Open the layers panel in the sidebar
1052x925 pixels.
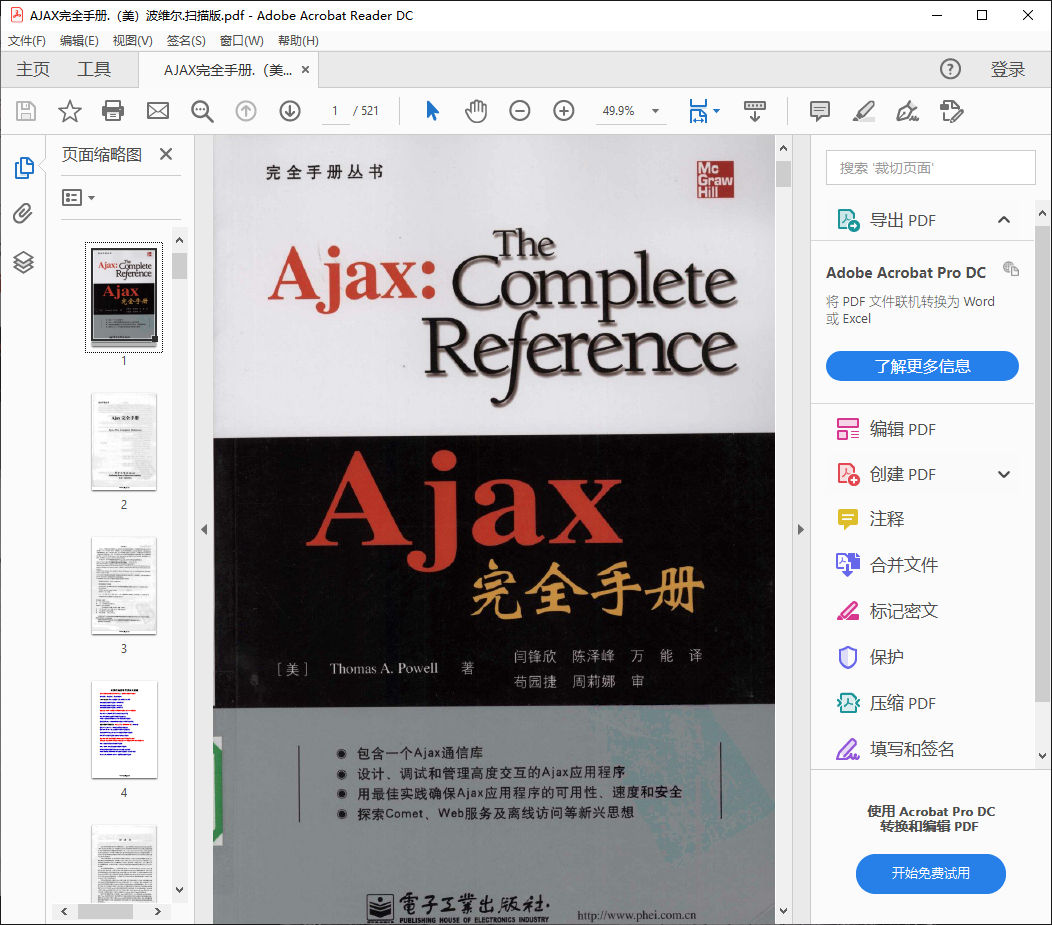(x=24, y=257)
